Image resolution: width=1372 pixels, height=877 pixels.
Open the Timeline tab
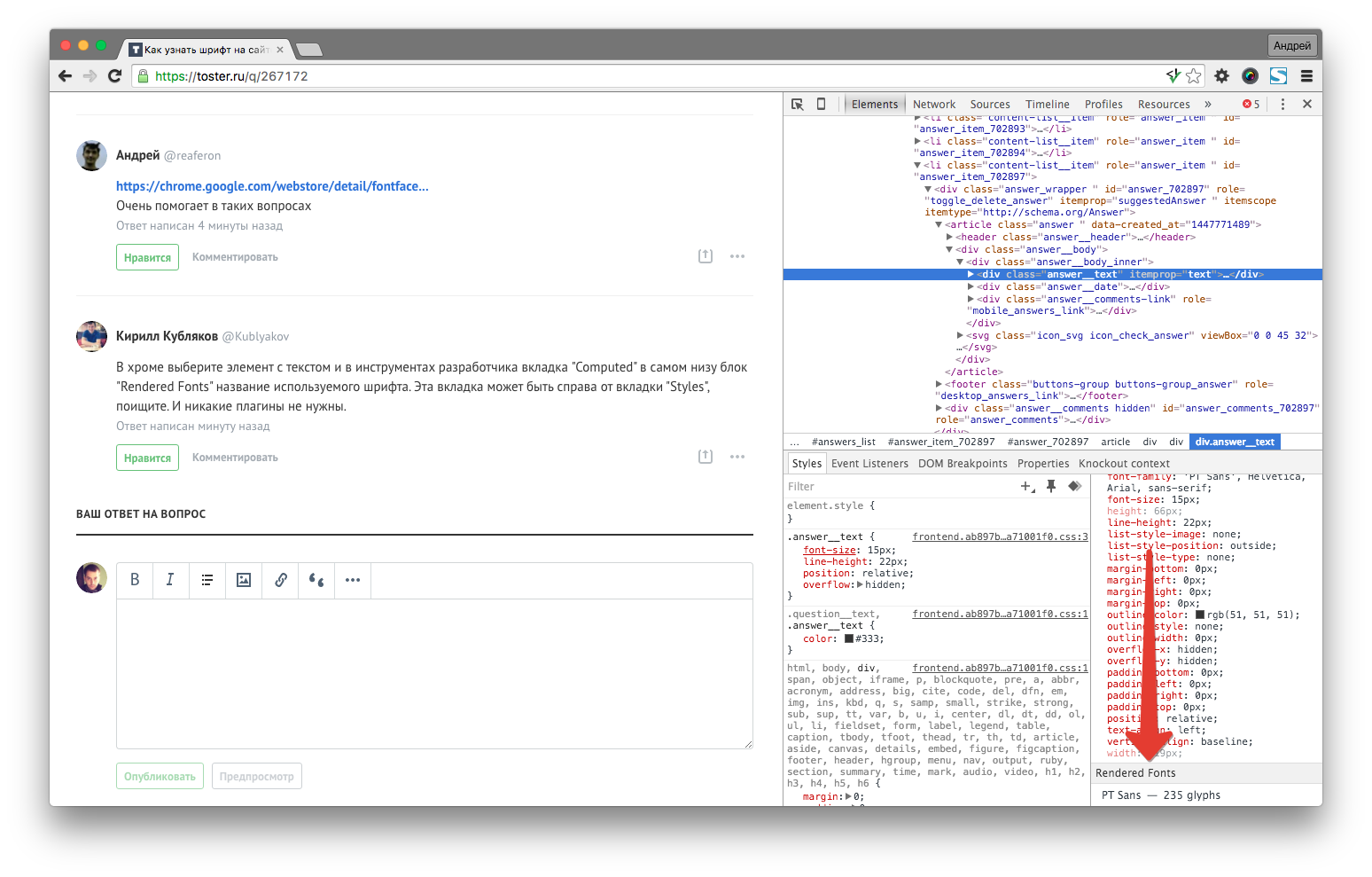point(1048,104)
